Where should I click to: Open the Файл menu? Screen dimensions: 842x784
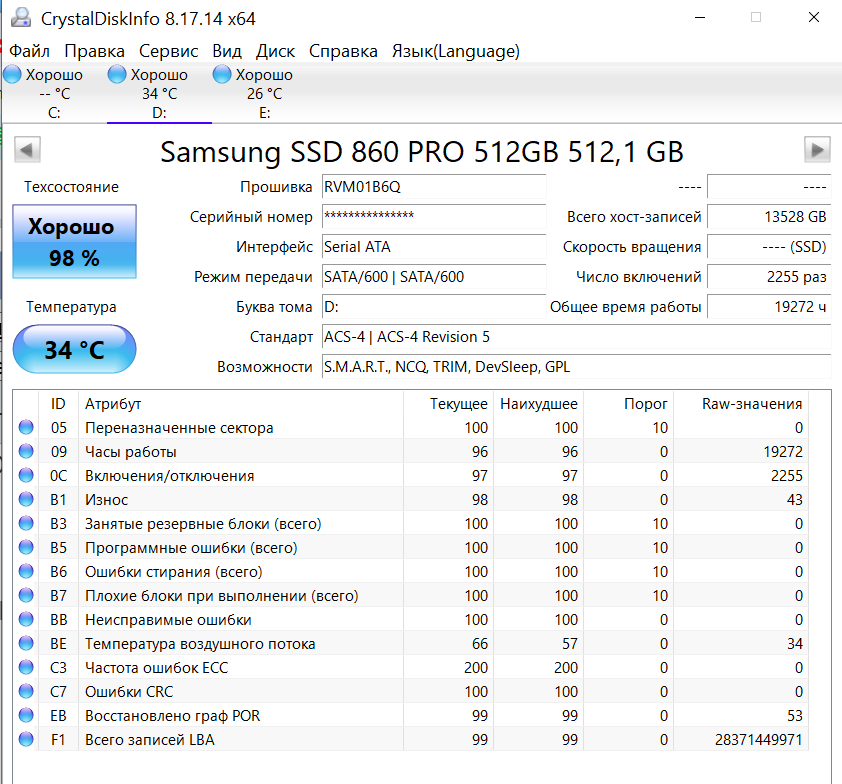coord(30,51)
